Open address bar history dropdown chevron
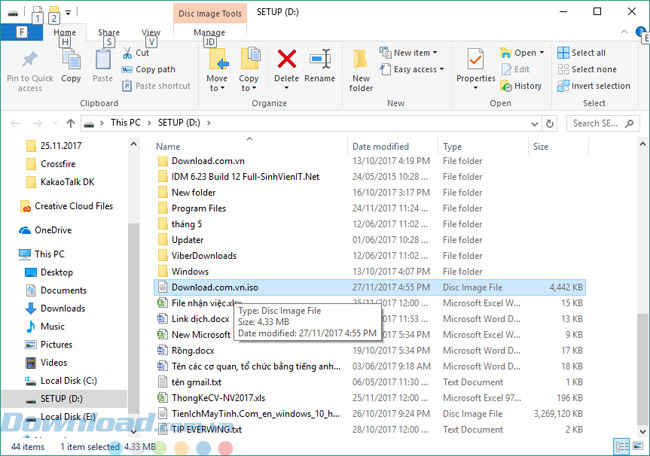Viewport: 650px width, 456px height. (x=535, y=124)
